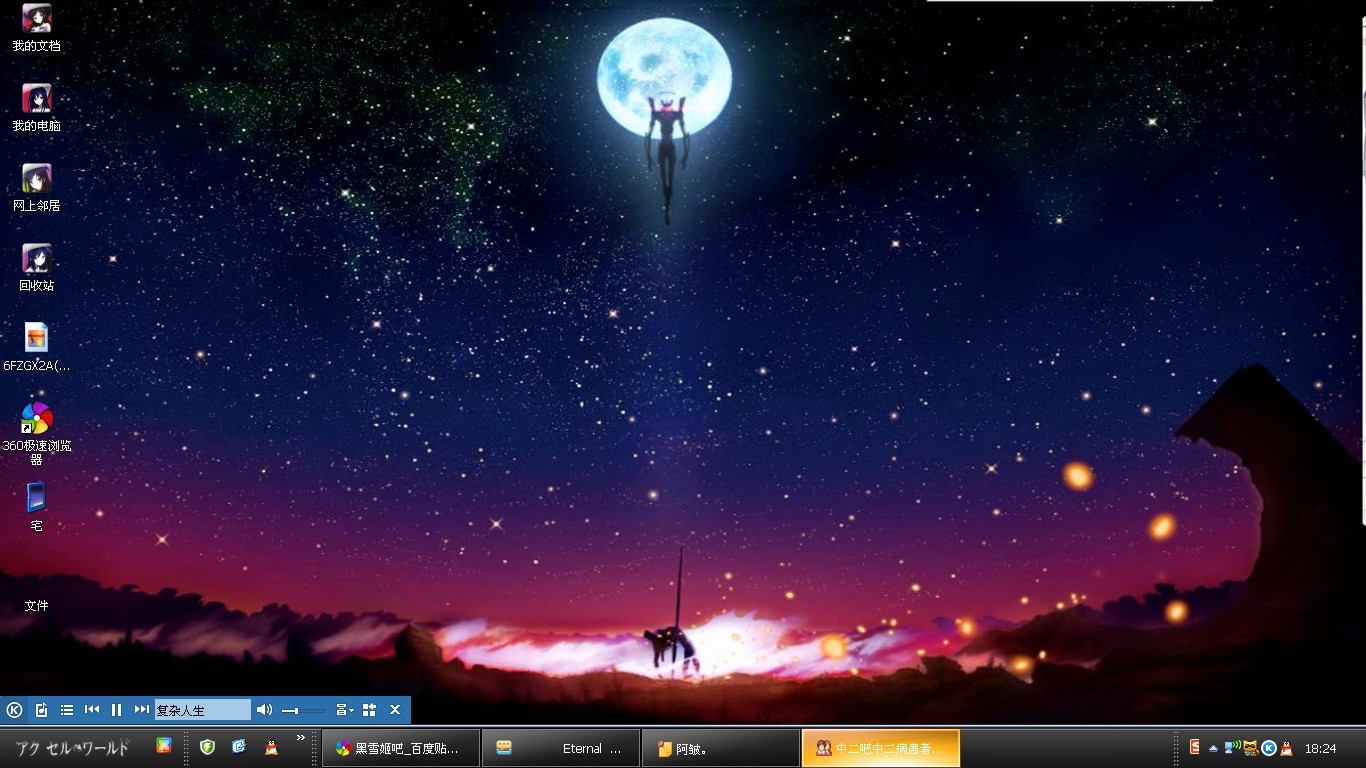Click the colorful quick launch icon beside start
The height and width of the screenshot is (768, 1366).
(164, 746)
